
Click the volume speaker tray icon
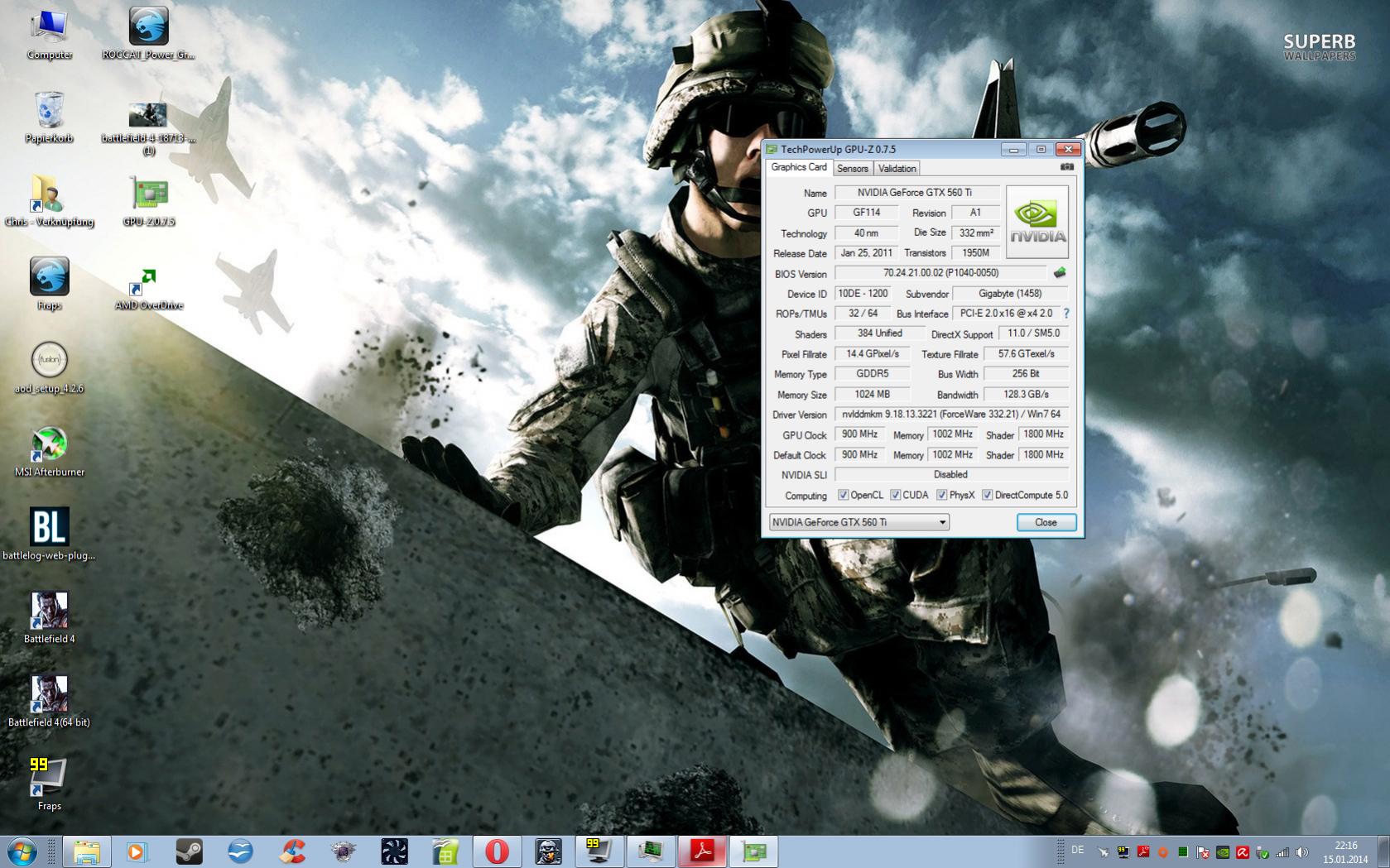click(x=1301, y=851)
